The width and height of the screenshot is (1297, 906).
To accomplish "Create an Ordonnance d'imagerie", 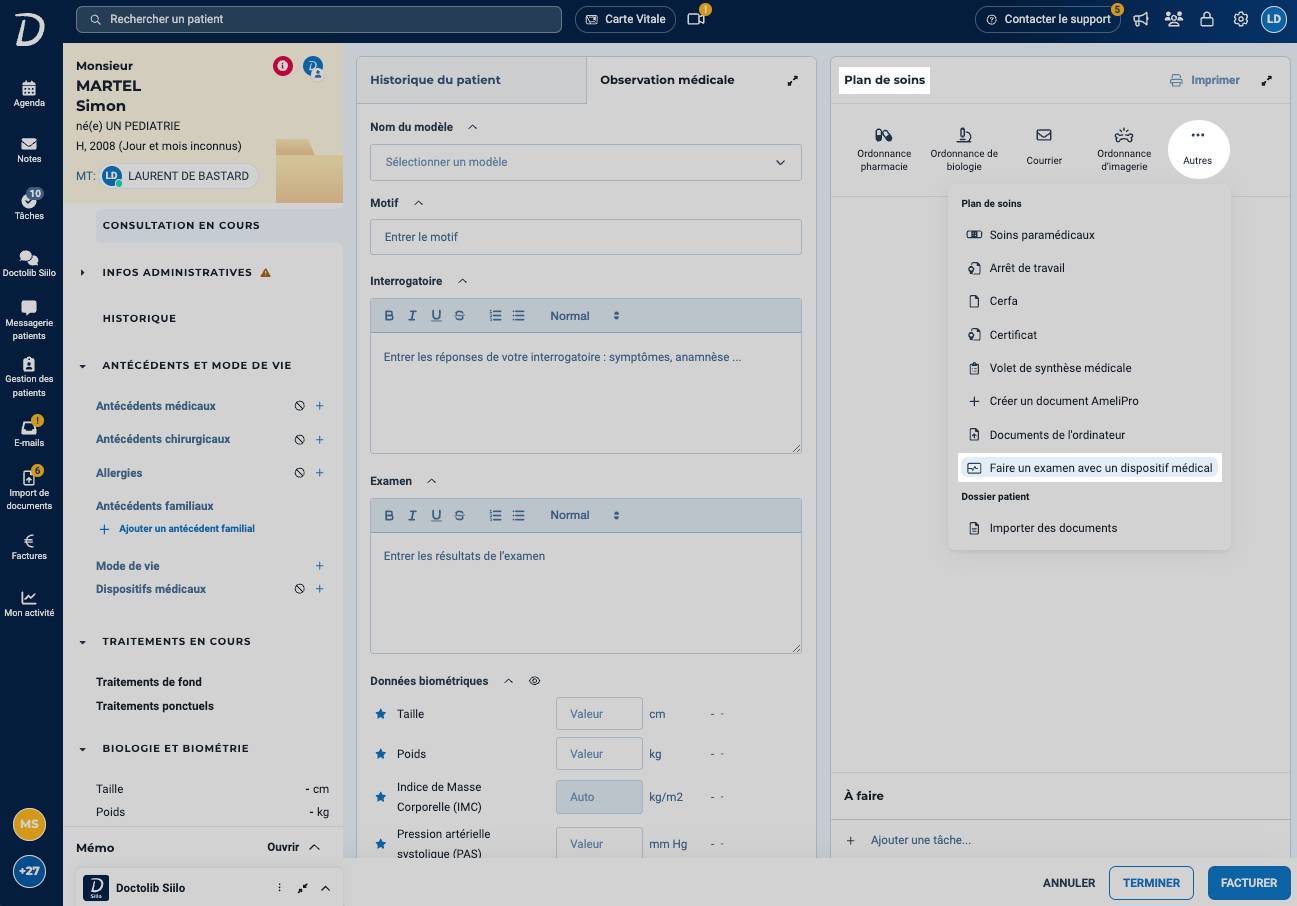I will (1124, 149).
